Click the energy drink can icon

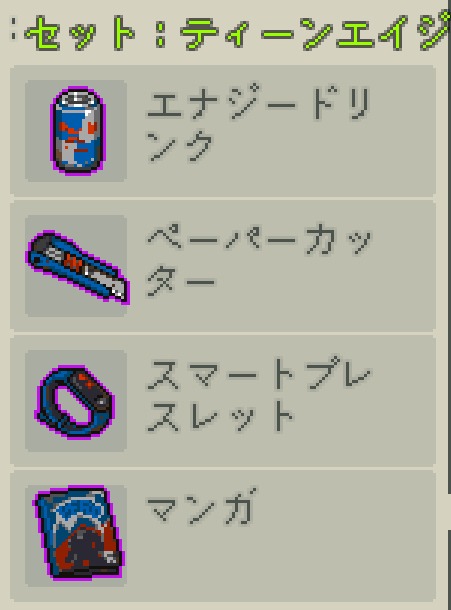pyautogui.click(x=78, y=131)
